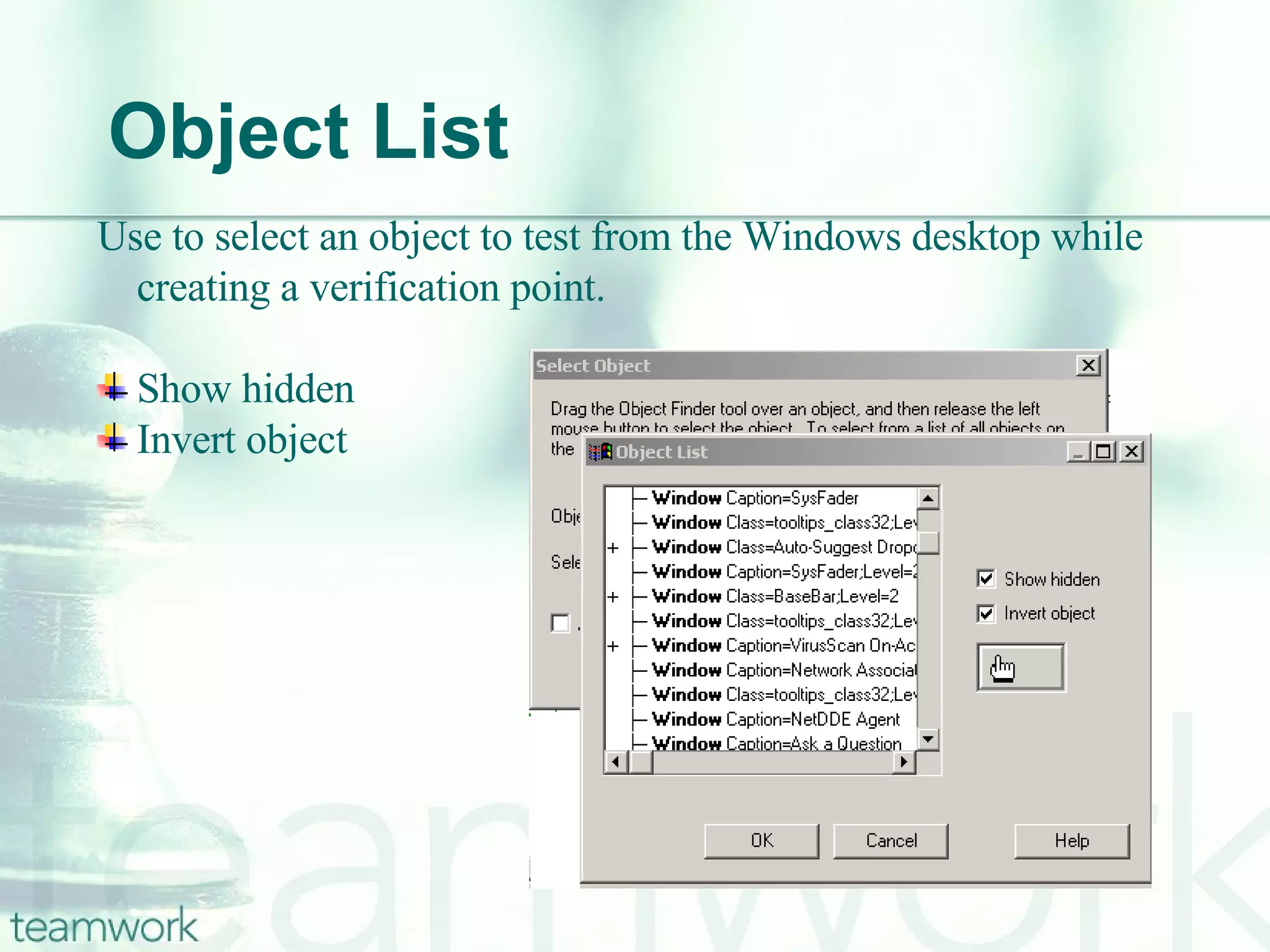Maximize the Object List window
Viewport: 1270px width, 952px height.
(x=1104, y=452)
